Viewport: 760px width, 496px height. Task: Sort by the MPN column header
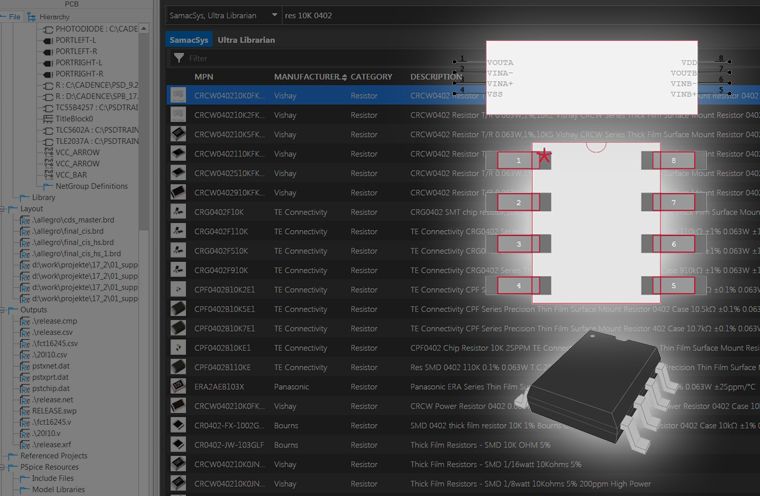(204, 77)
